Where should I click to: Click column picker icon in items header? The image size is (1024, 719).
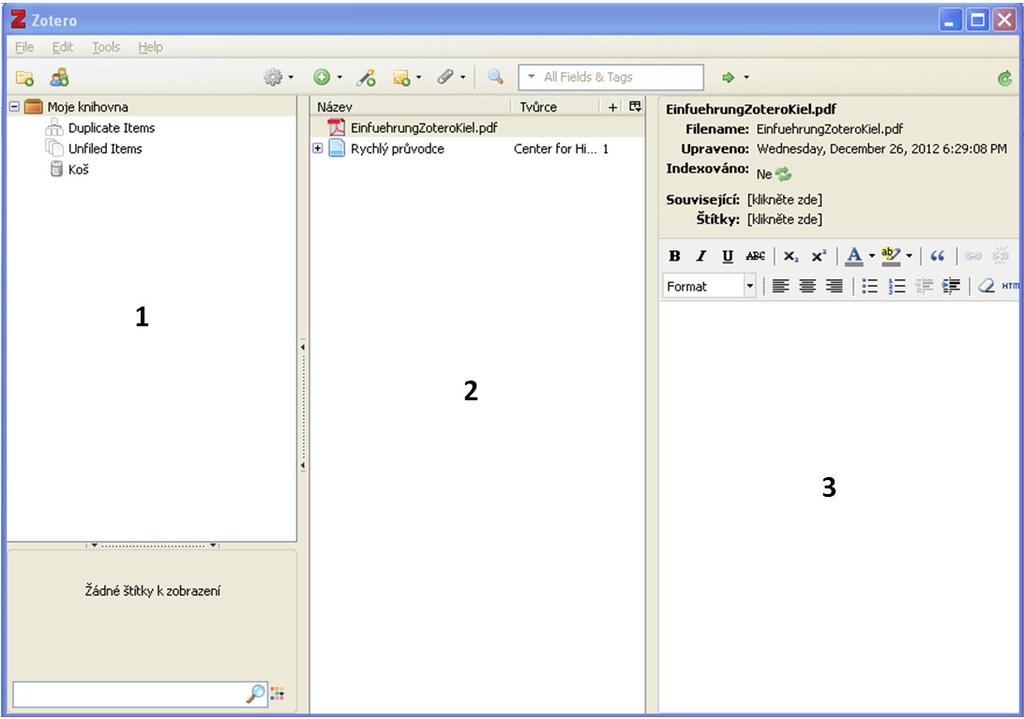tap(635, 106)
